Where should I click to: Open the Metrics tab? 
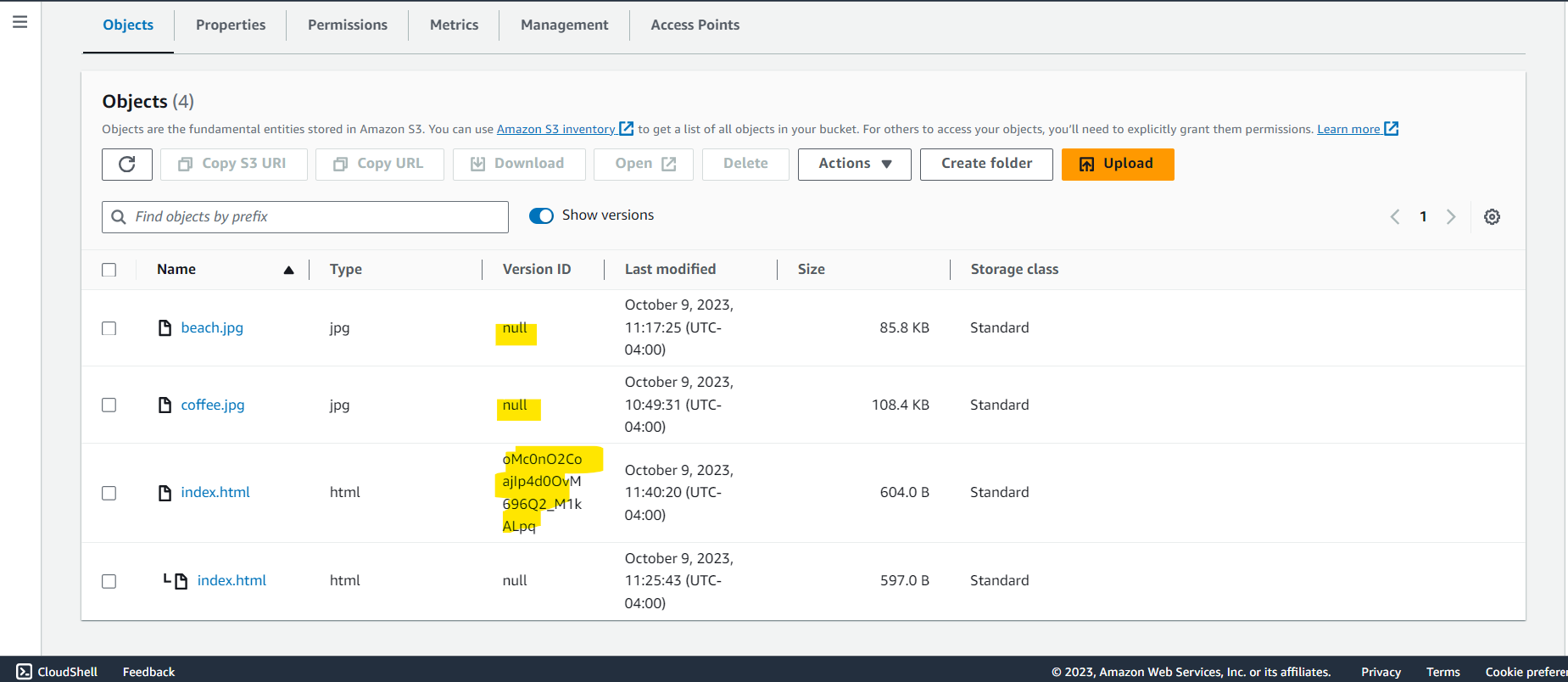[454, 25]
